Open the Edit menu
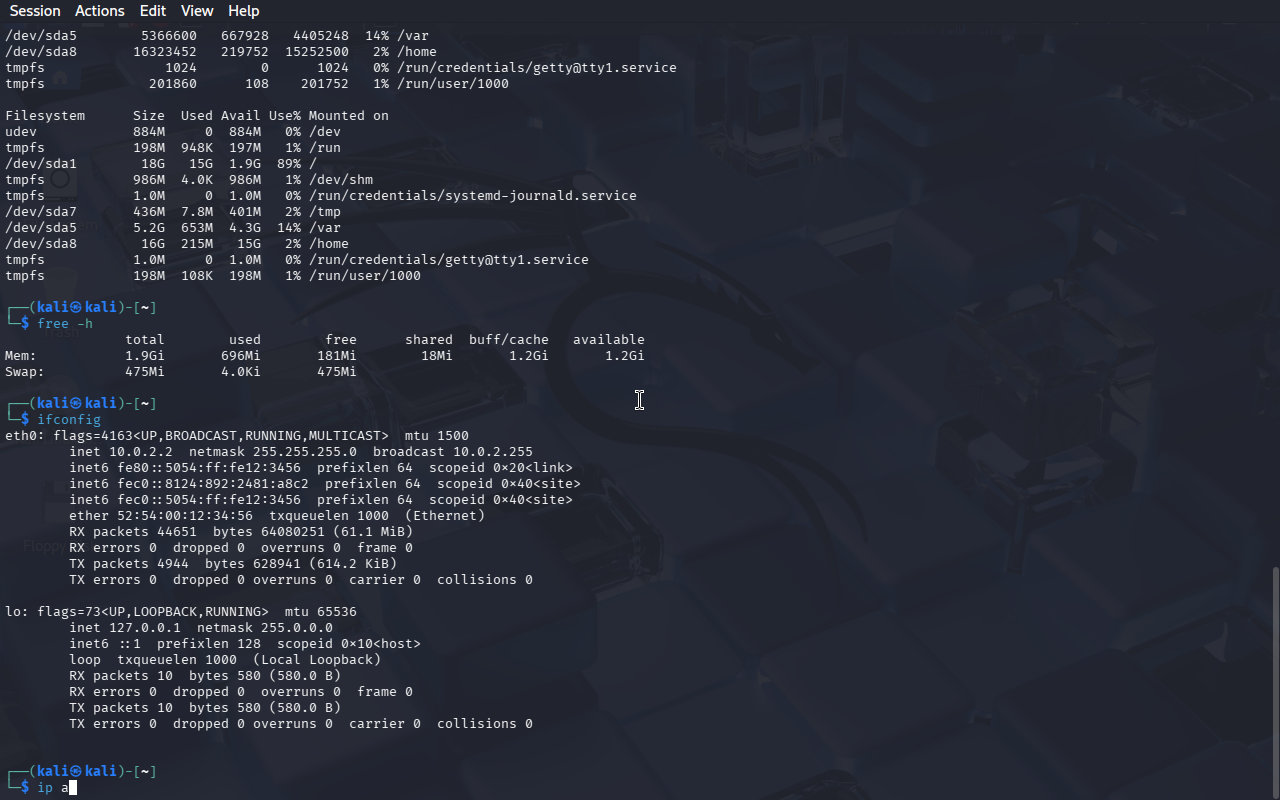 tap(153, 11)
